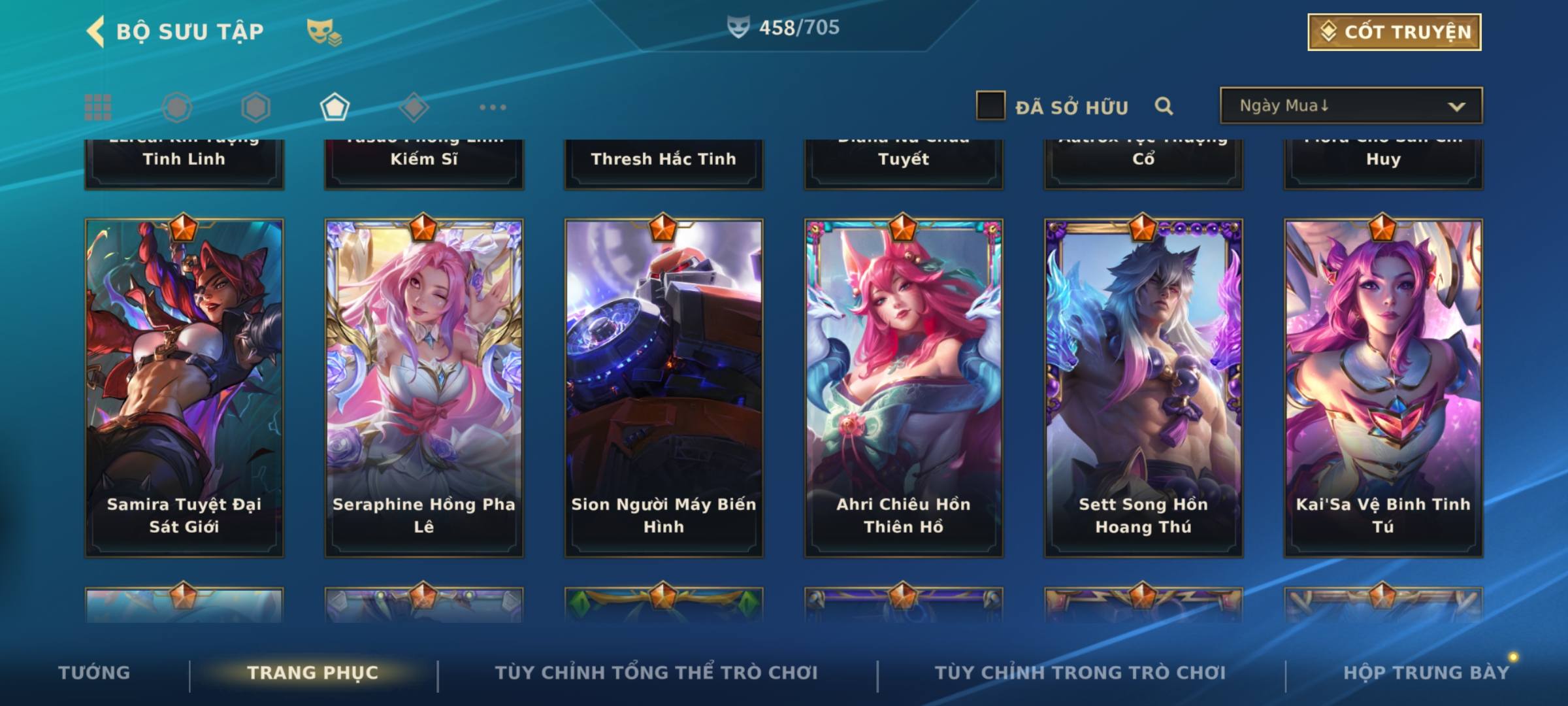This screenshot has width=1568, height=706.
Task: Open Tùy Chỉnh Tổng Thể Trò Chơi tab
Action: [656, 672]
